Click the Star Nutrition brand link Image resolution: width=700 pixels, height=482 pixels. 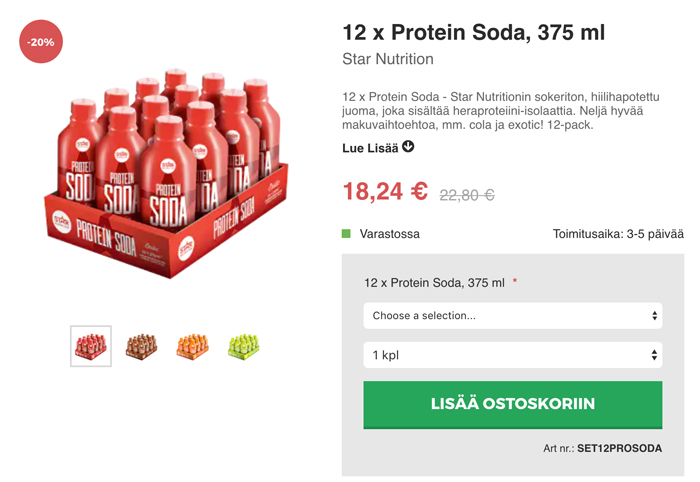pyautogui.click(x=388, y=59)
